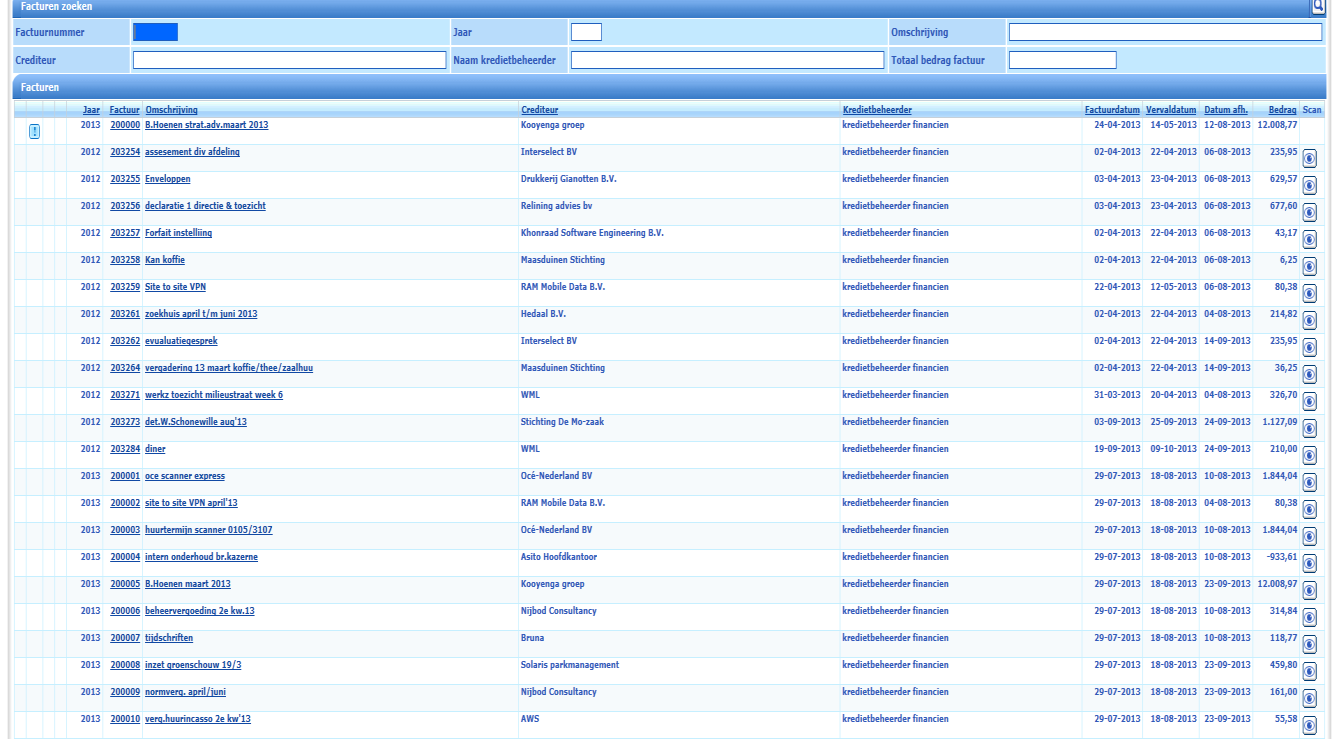Image resolution: width=1339 pixels, height=739 pixels.
Task: Open scan icon for invoice 200006
Action: point(1309,617)
